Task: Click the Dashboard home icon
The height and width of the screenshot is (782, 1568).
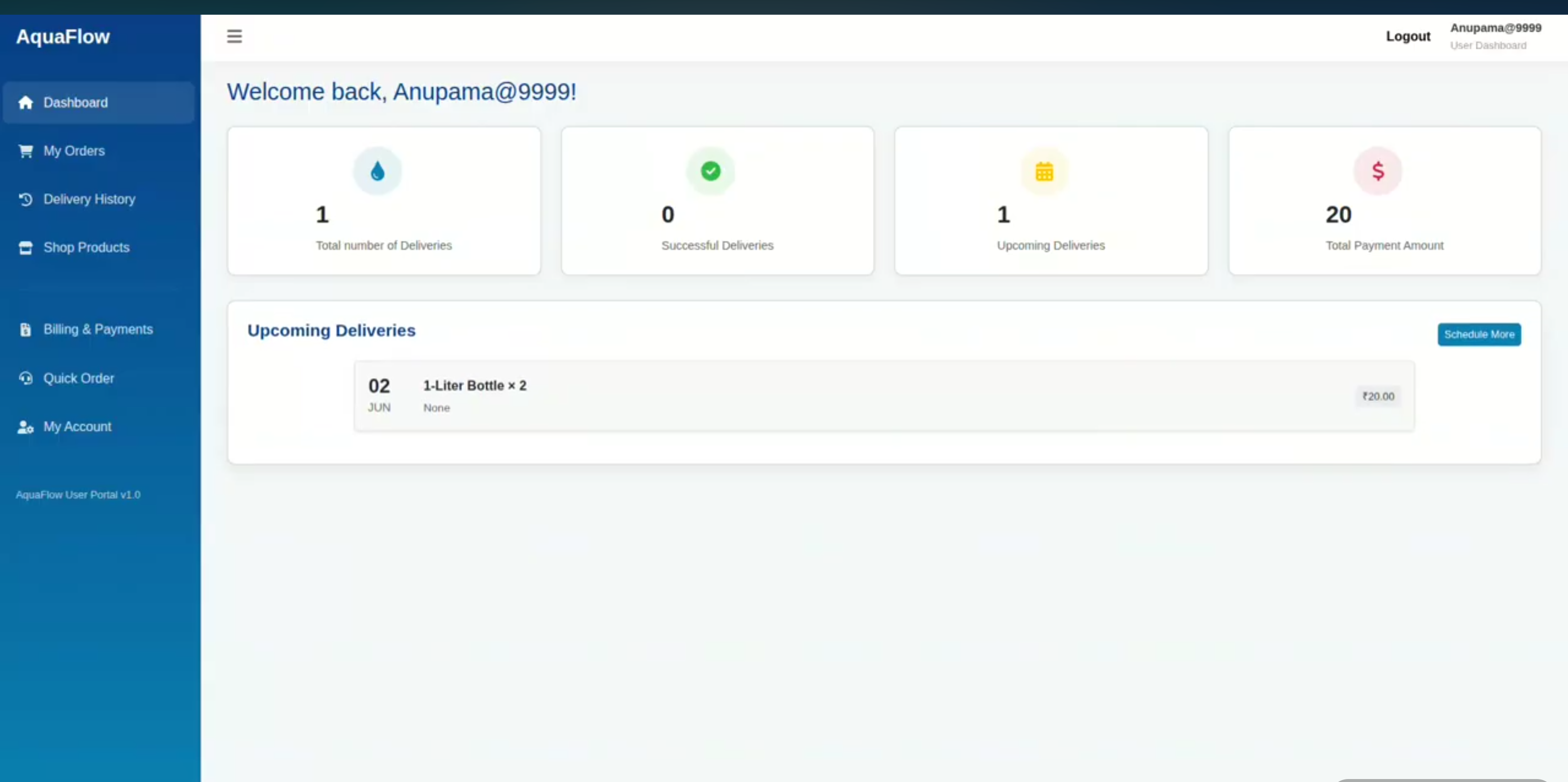Action: click(25, 102)
